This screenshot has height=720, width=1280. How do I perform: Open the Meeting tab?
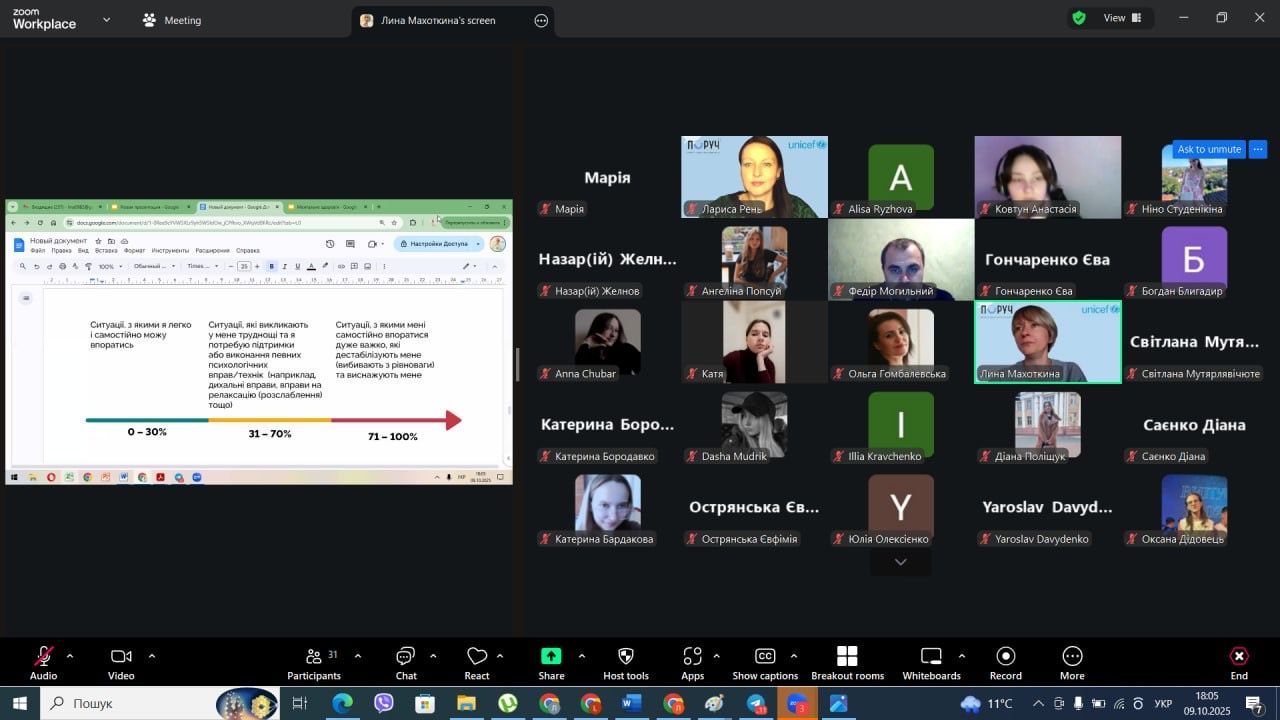(171, 20)
